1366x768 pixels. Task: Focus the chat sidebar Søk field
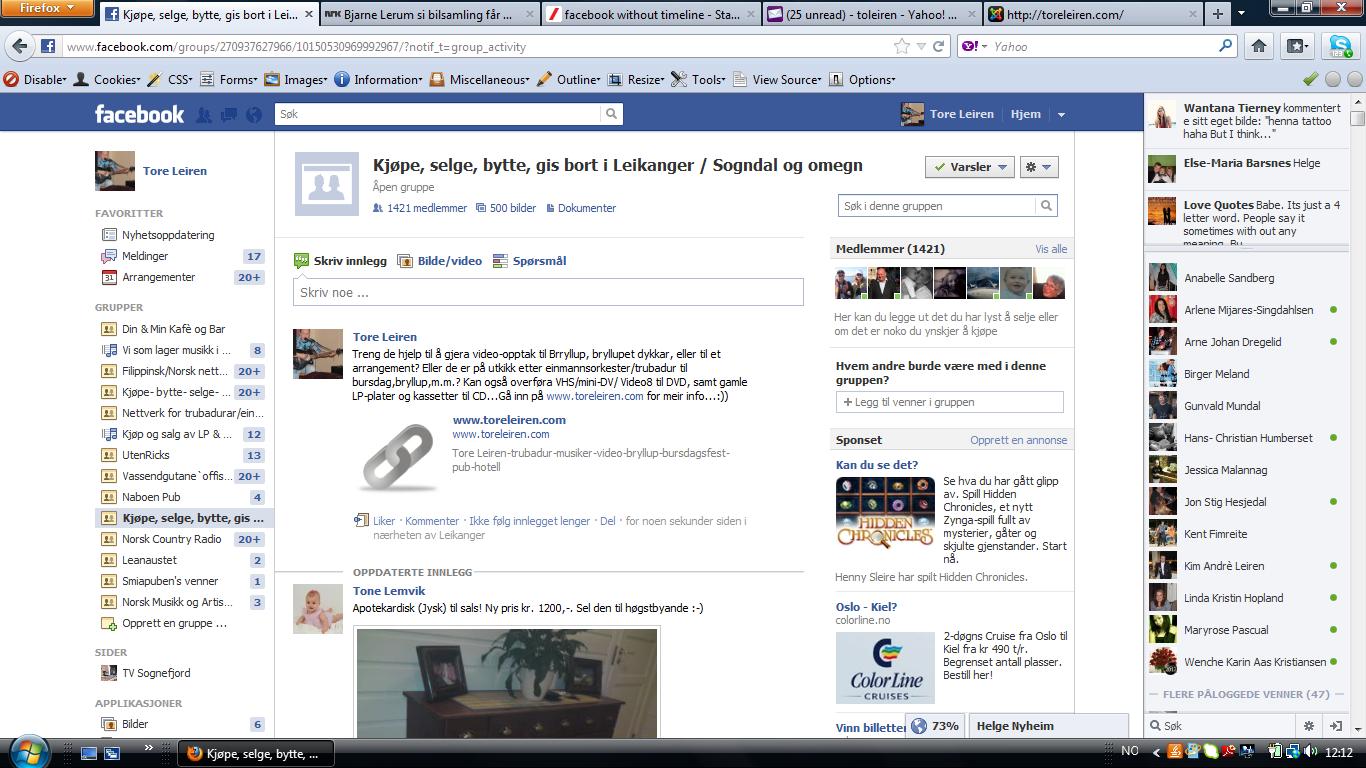(x=1220, y=726)
